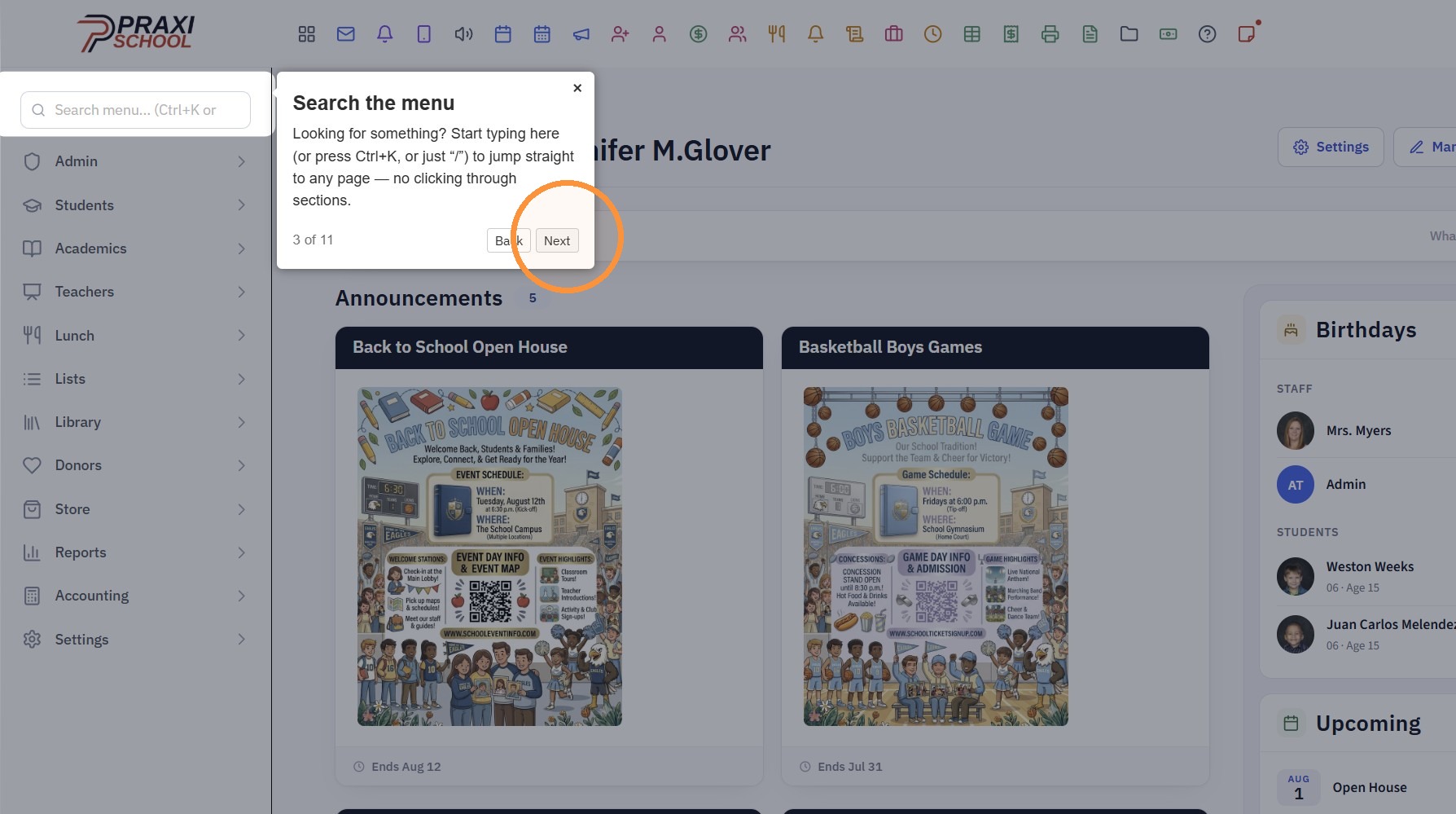Viewport: 1456px width, 814px height.
Task: Click the speaker volume icon
Action: [463, 34]
